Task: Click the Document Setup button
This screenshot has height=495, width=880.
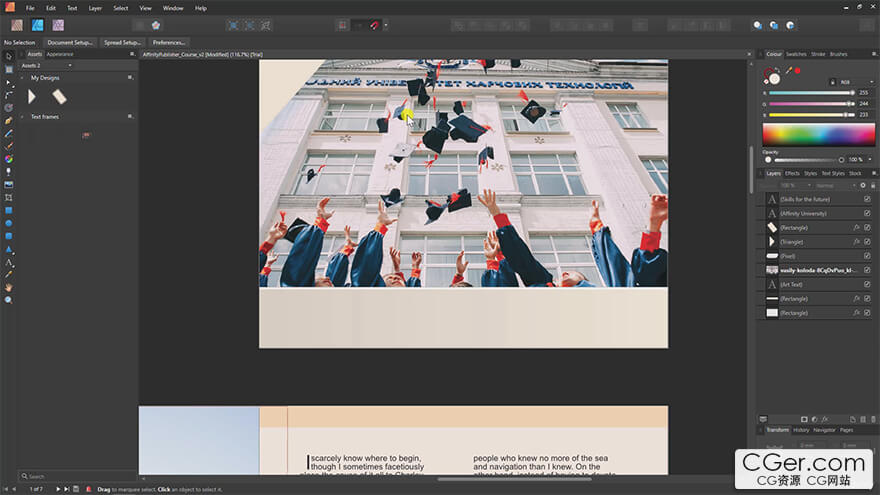Action: tap(70, 43)
